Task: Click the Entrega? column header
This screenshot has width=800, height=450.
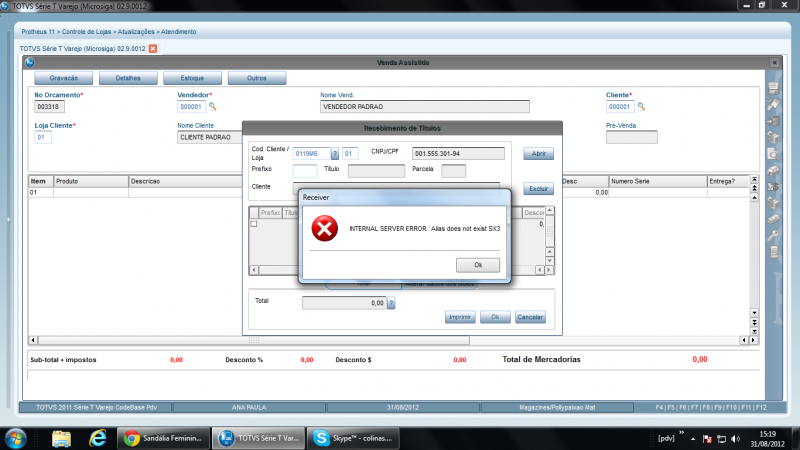Action: click(728, 181)
